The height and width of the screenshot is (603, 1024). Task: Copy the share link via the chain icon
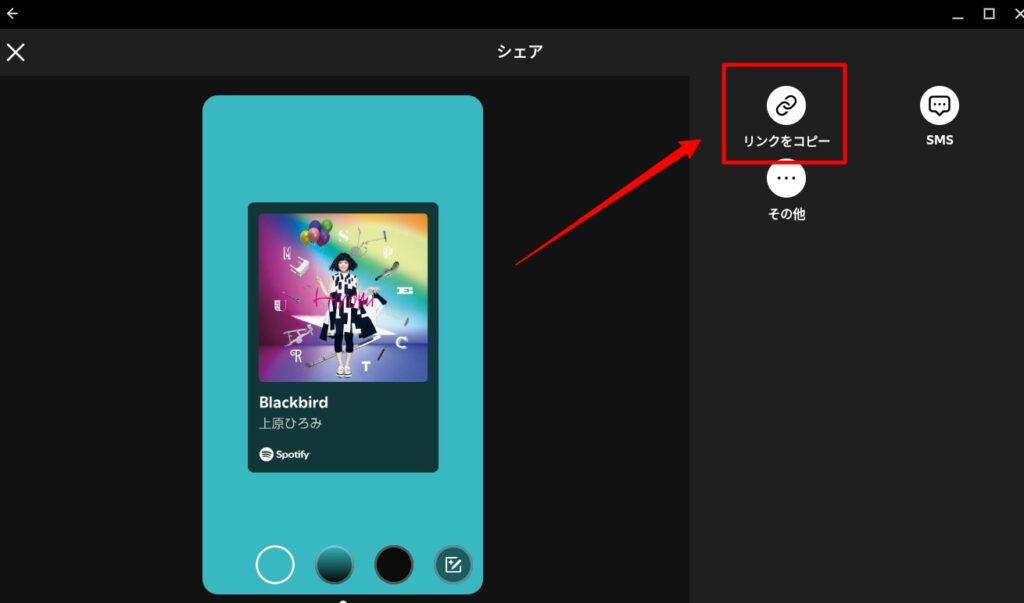786,105
